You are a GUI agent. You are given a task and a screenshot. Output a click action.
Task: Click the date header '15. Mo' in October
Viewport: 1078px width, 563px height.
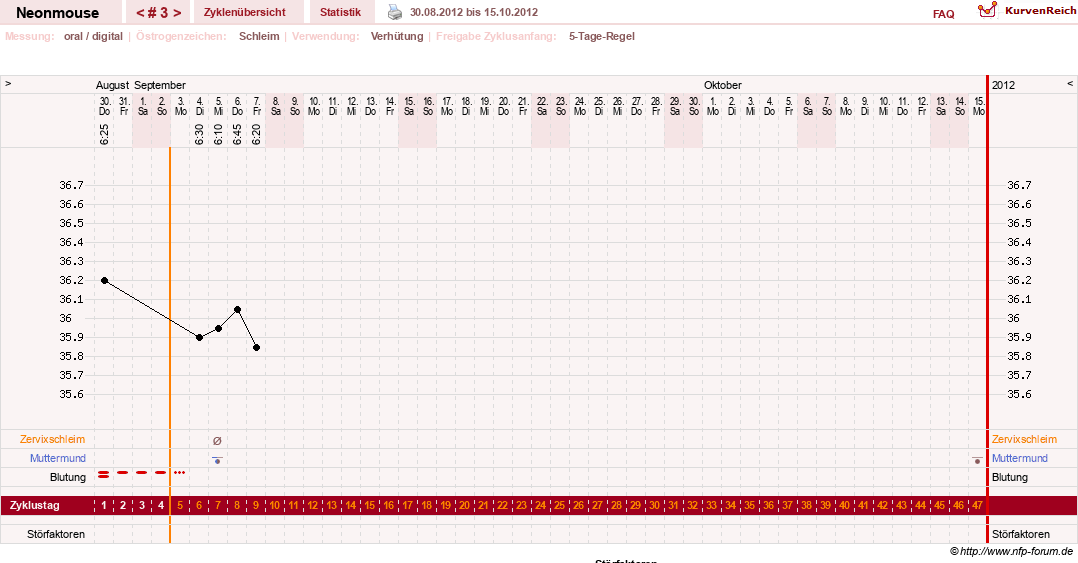pyautogui.click(x=979, y=106)
